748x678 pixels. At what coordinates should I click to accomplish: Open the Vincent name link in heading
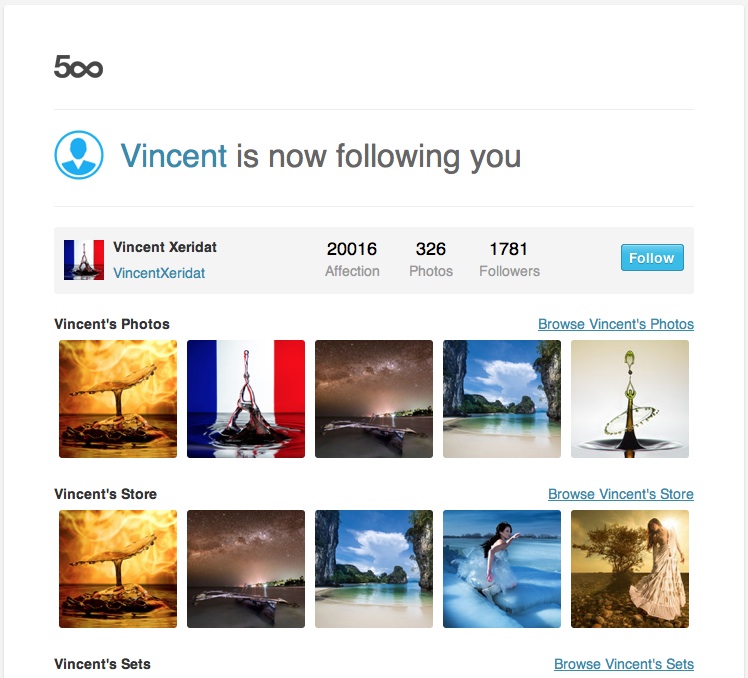[x=174, y=156]
